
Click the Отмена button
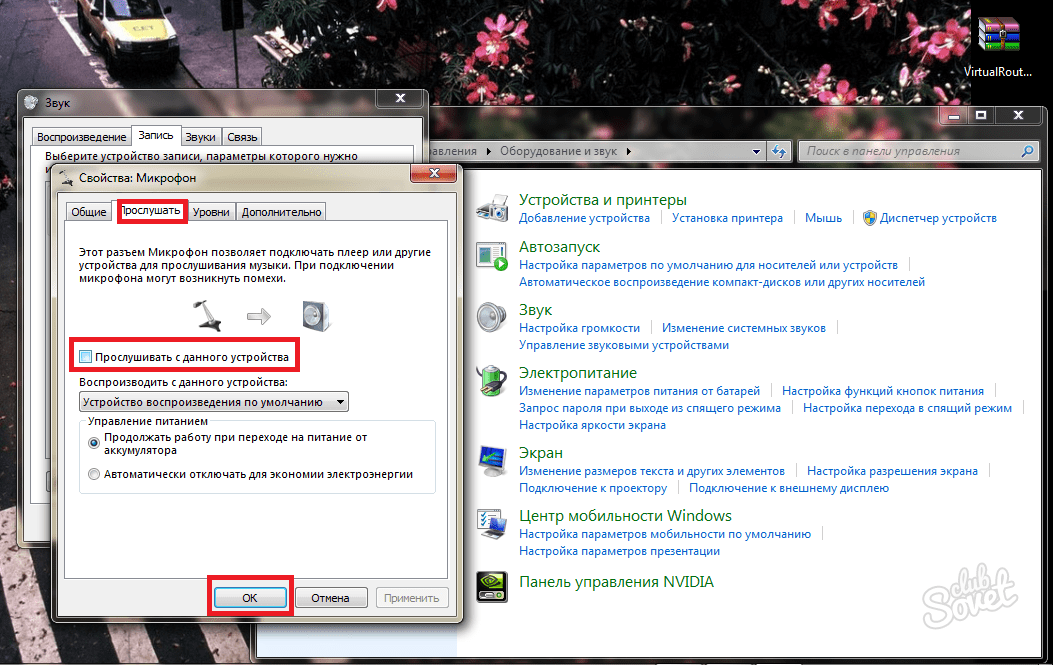(x=329, y=598)
